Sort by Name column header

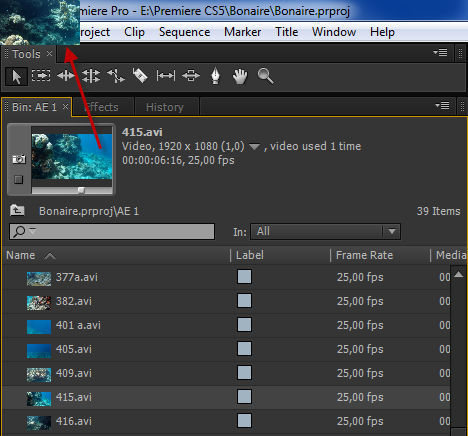pos(21,255)
